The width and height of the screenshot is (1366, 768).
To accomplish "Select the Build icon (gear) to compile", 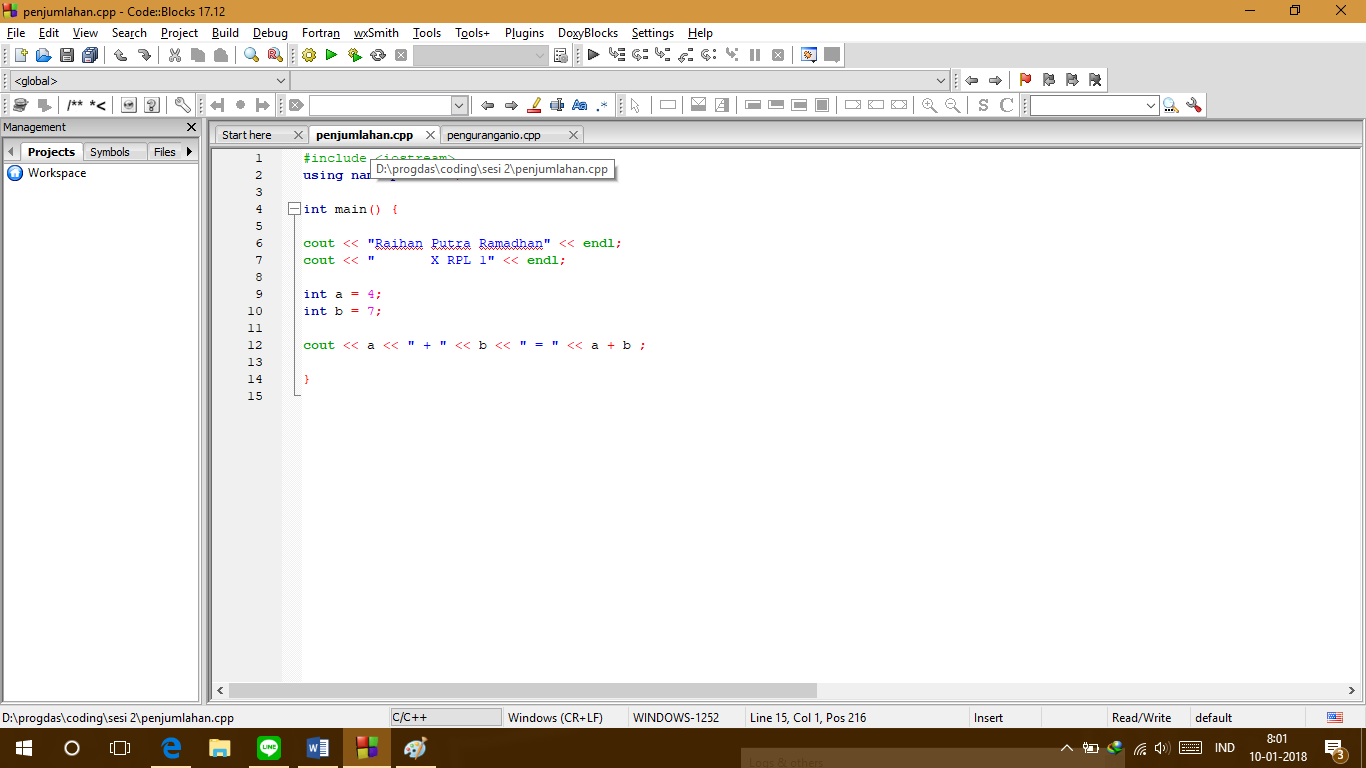I will [308, 55].
